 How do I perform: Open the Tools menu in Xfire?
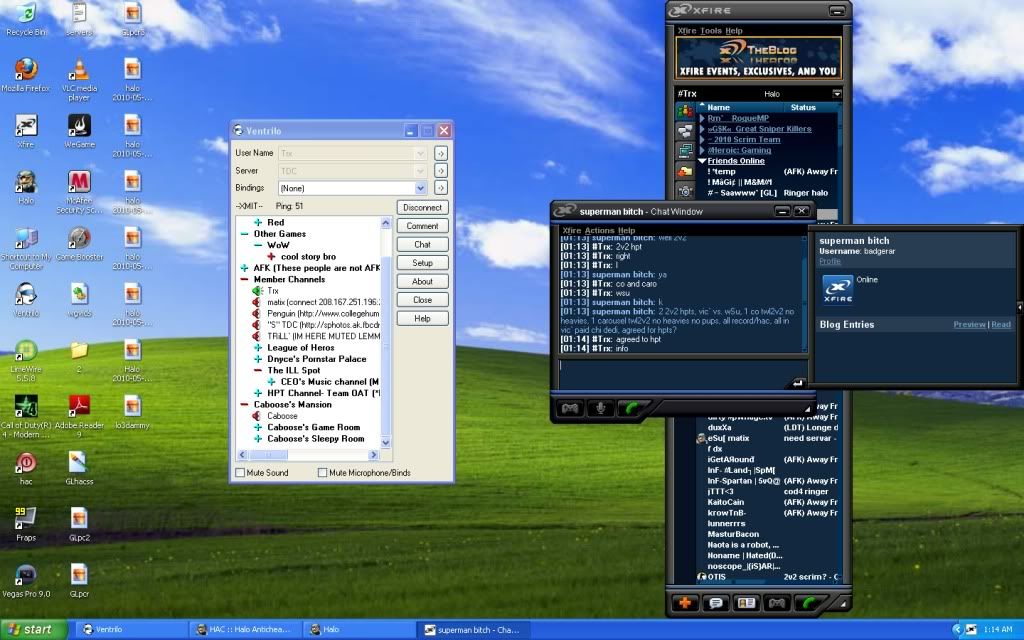click(x=711, y=31)
